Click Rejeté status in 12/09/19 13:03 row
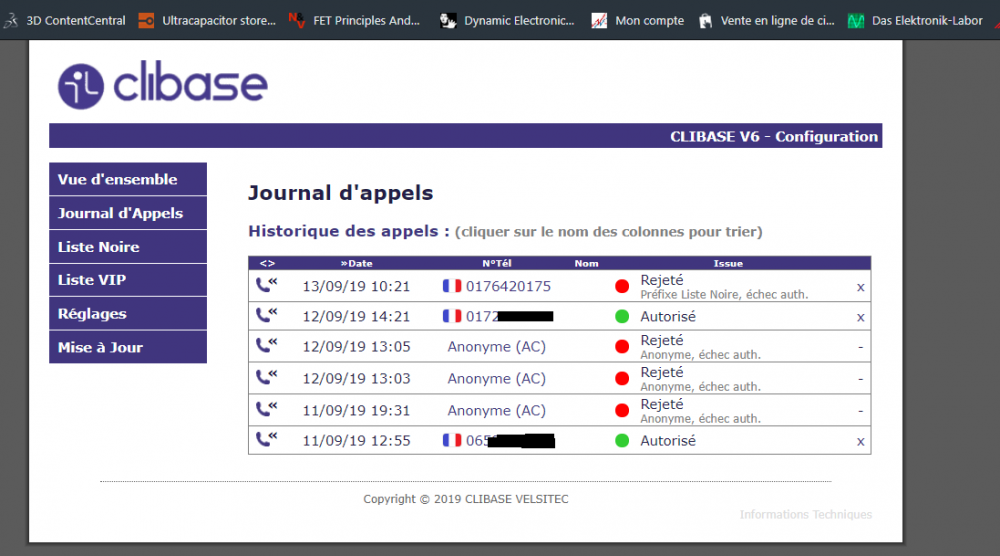Screen dimensions: 1000x556 tap(662, 372)
